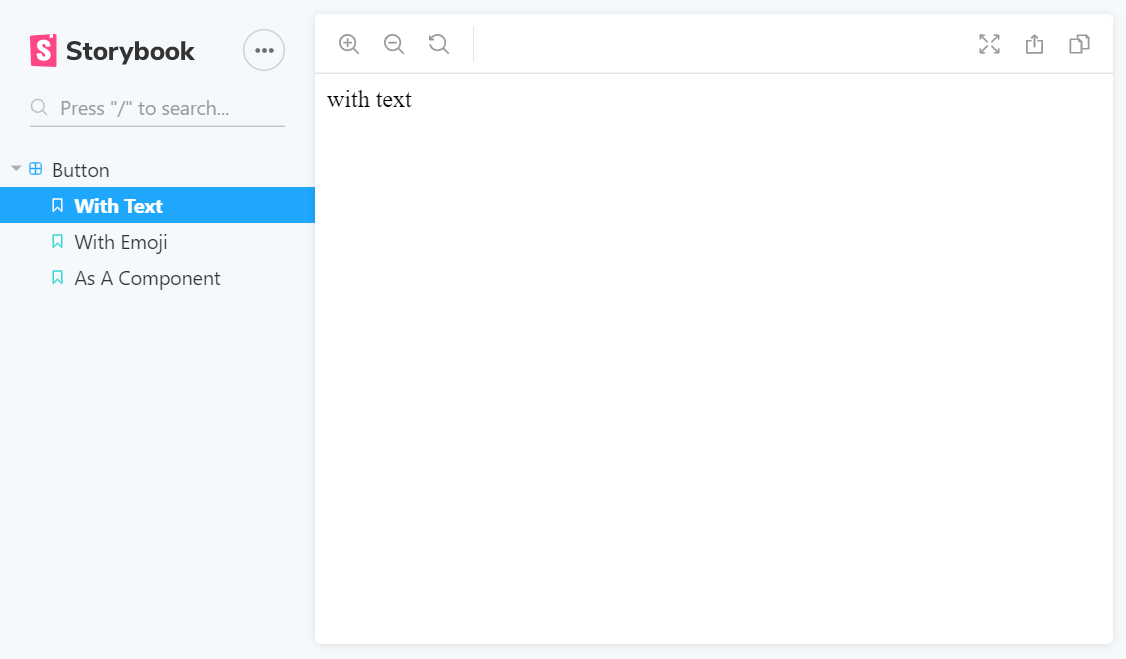The height and width of the screenshot is (659, 1126).
Task: Open the As A Component story
Action: pyautogui.click(x=146, y=278)
